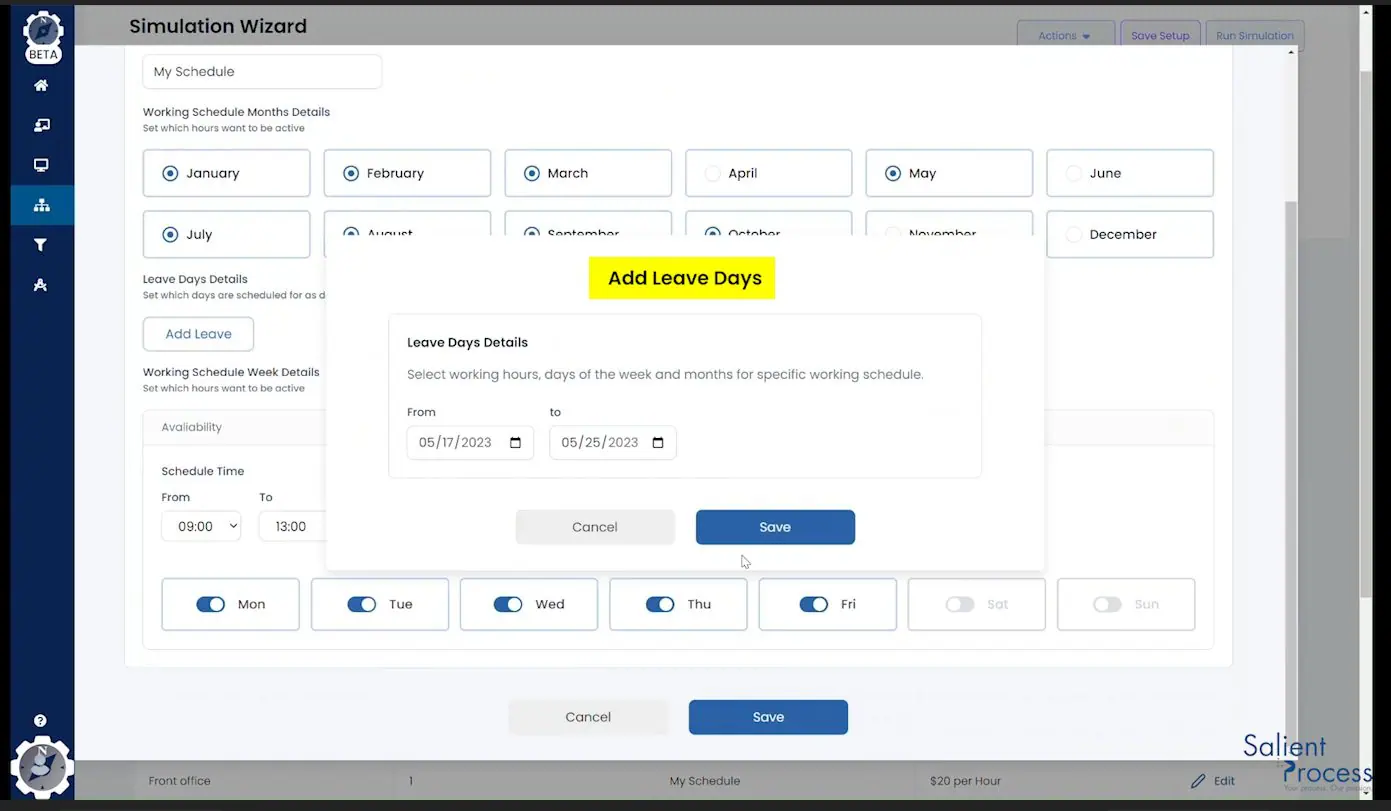
Task: Select the February month radio
Action: [351, 173]
